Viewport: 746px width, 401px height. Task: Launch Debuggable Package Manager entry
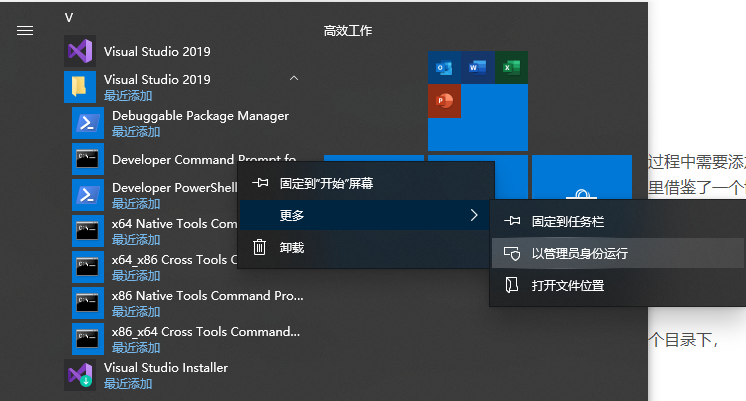point(200,116)
